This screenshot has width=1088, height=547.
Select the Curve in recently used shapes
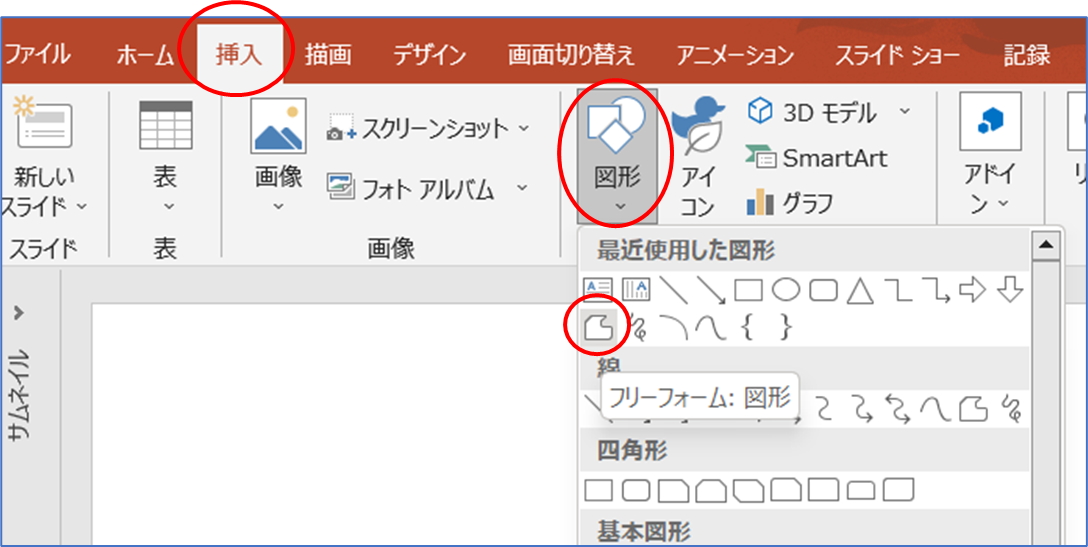710,326
